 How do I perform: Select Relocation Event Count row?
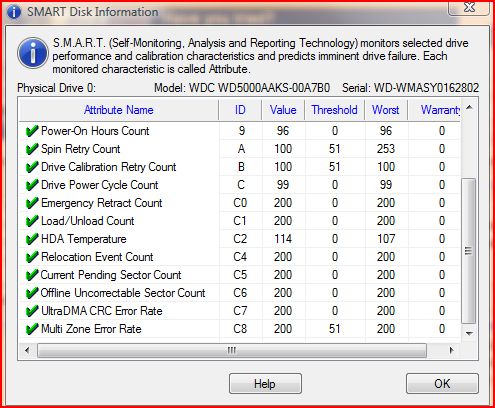[x=240, y=257]
